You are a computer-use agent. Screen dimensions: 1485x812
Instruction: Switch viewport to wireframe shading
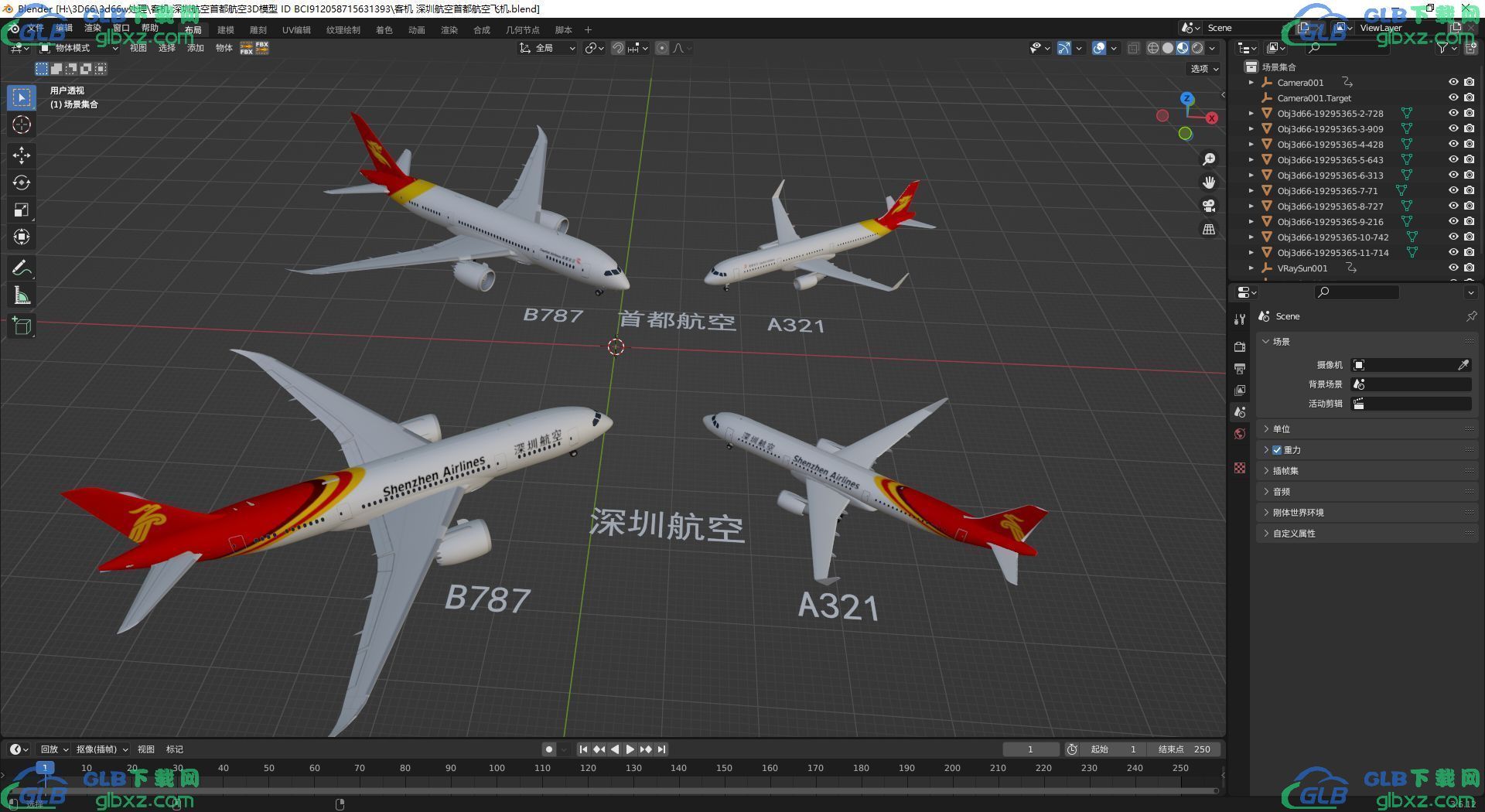(x=1153, y=48)
